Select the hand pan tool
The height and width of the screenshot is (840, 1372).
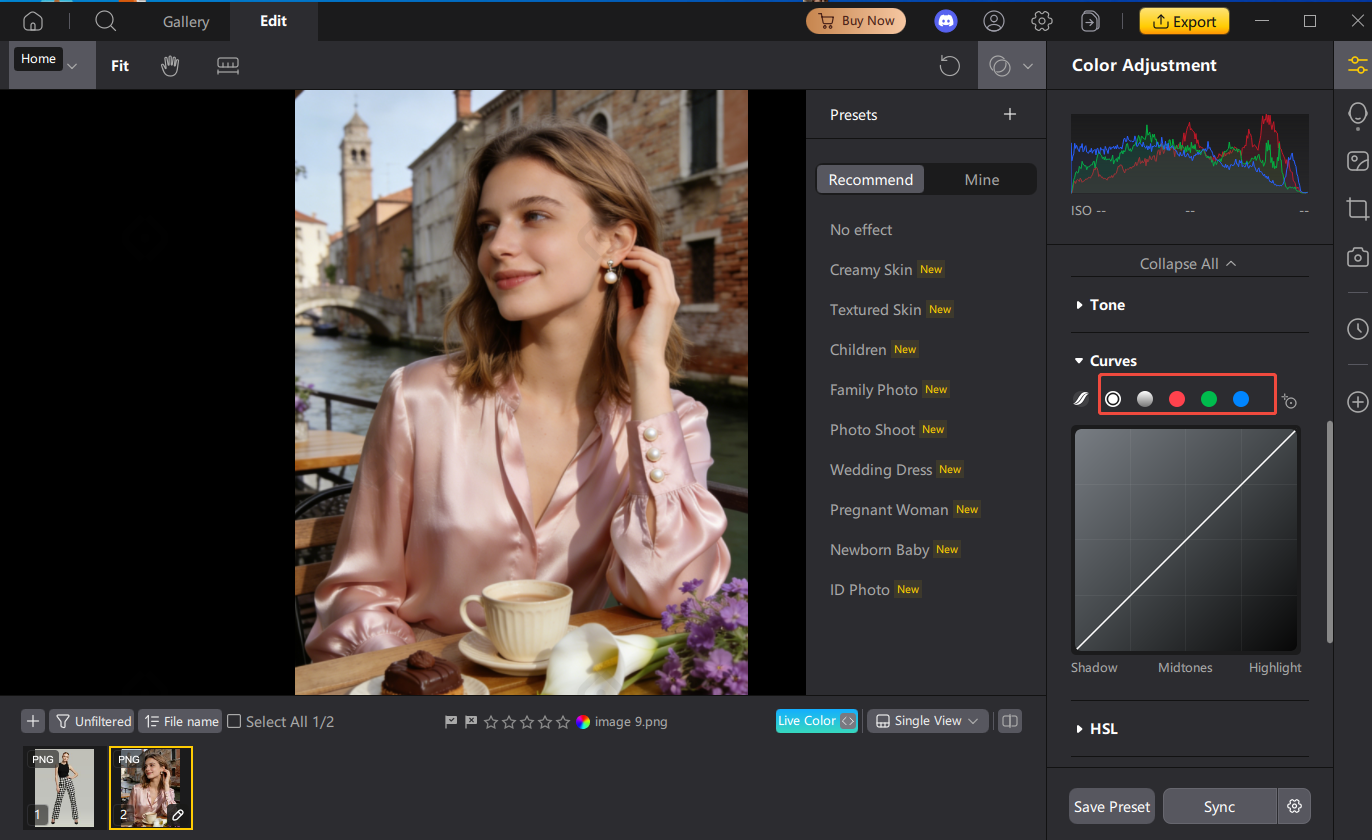tap(171, 66)
